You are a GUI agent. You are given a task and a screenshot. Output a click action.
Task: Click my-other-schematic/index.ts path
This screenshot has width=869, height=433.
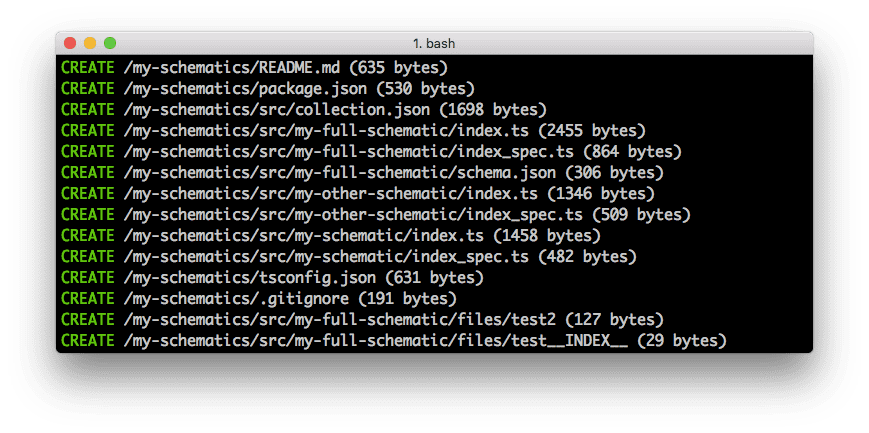tap(331, 194)
